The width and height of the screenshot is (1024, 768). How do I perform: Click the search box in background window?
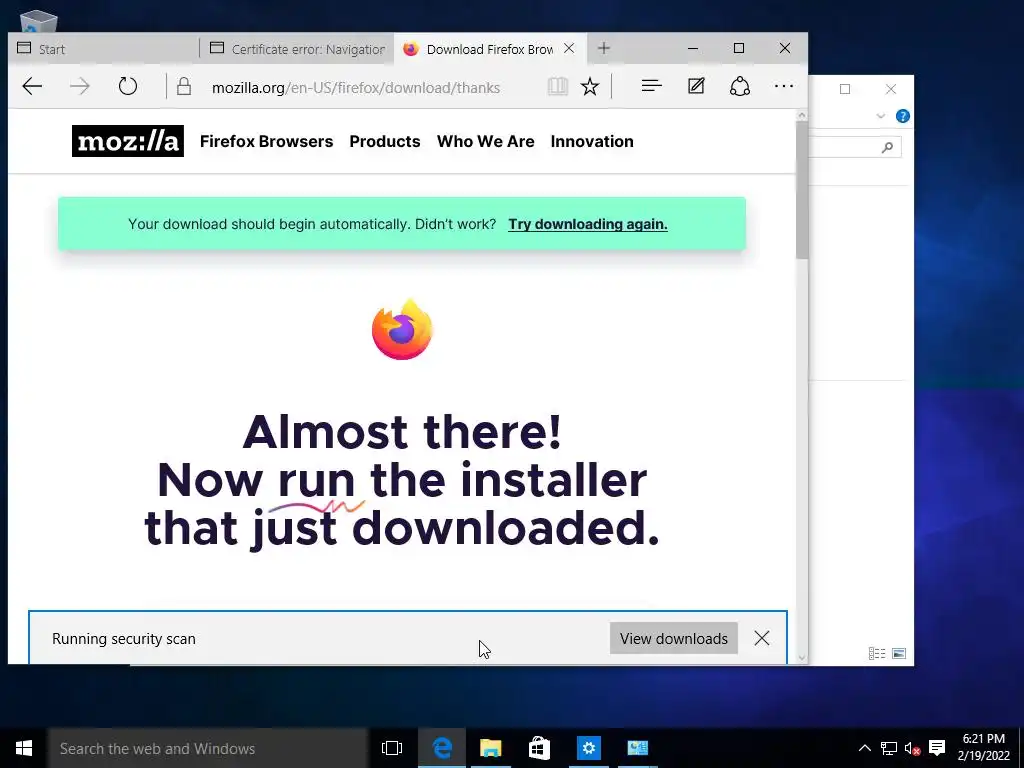pyautogui.click(x=856, y=147)
